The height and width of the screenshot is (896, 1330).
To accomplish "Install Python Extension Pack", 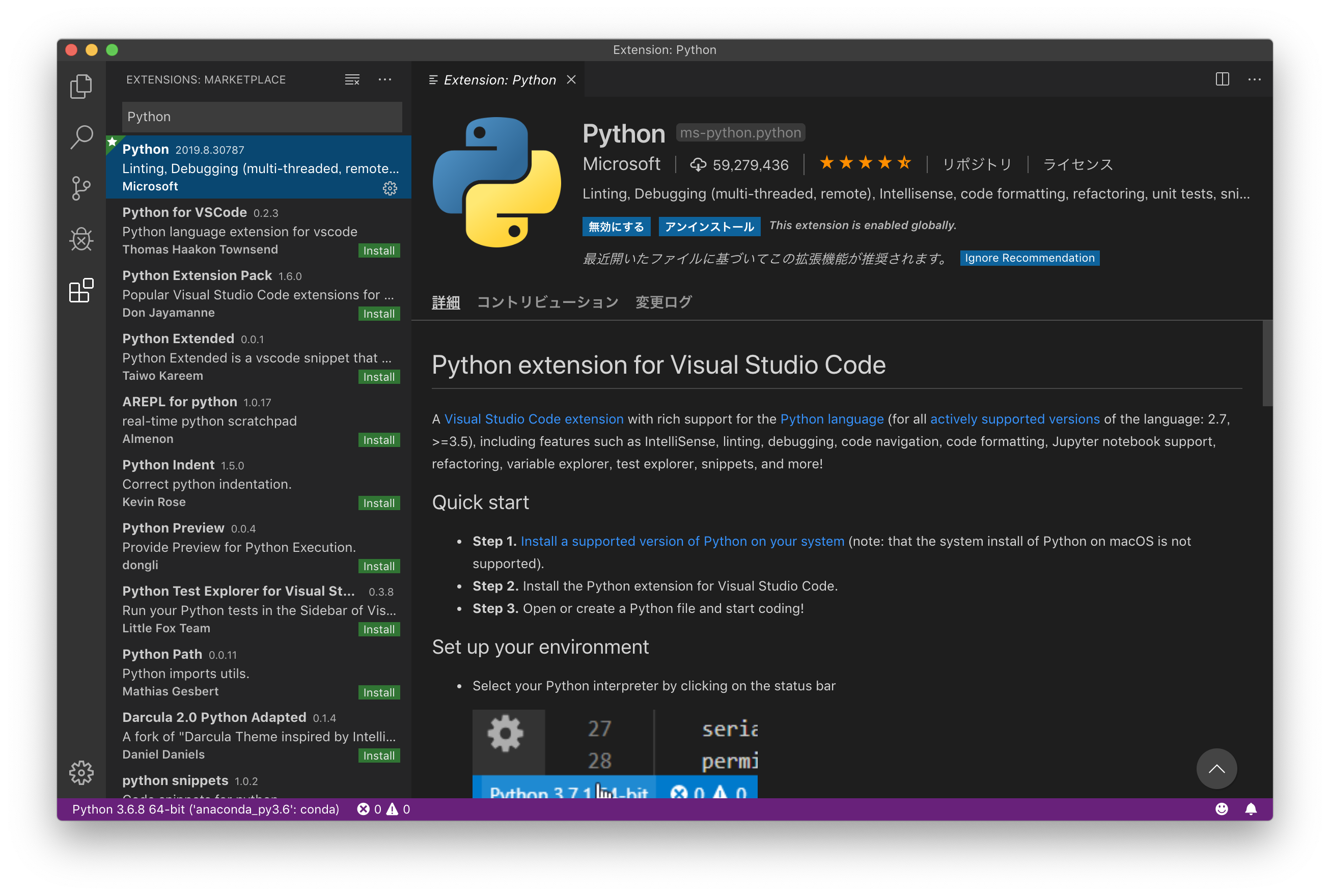I will click(379, 314).
